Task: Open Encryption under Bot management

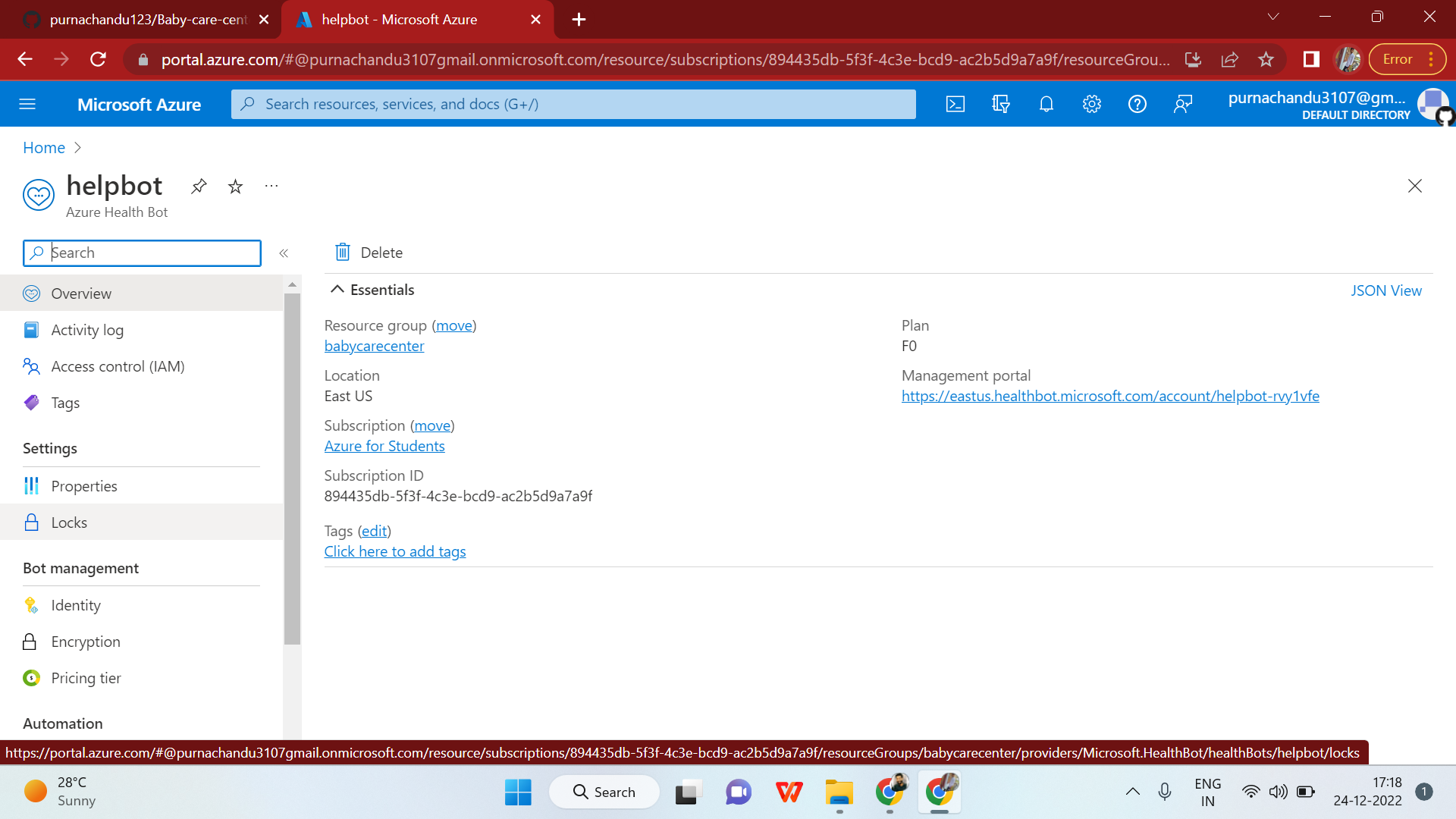Action: (x=142, y=642)
